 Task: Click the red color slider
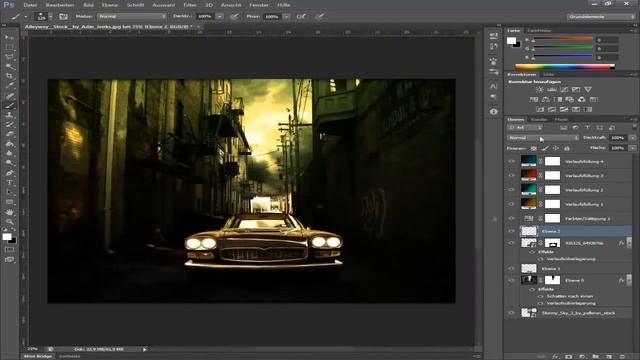click(562, 39)
